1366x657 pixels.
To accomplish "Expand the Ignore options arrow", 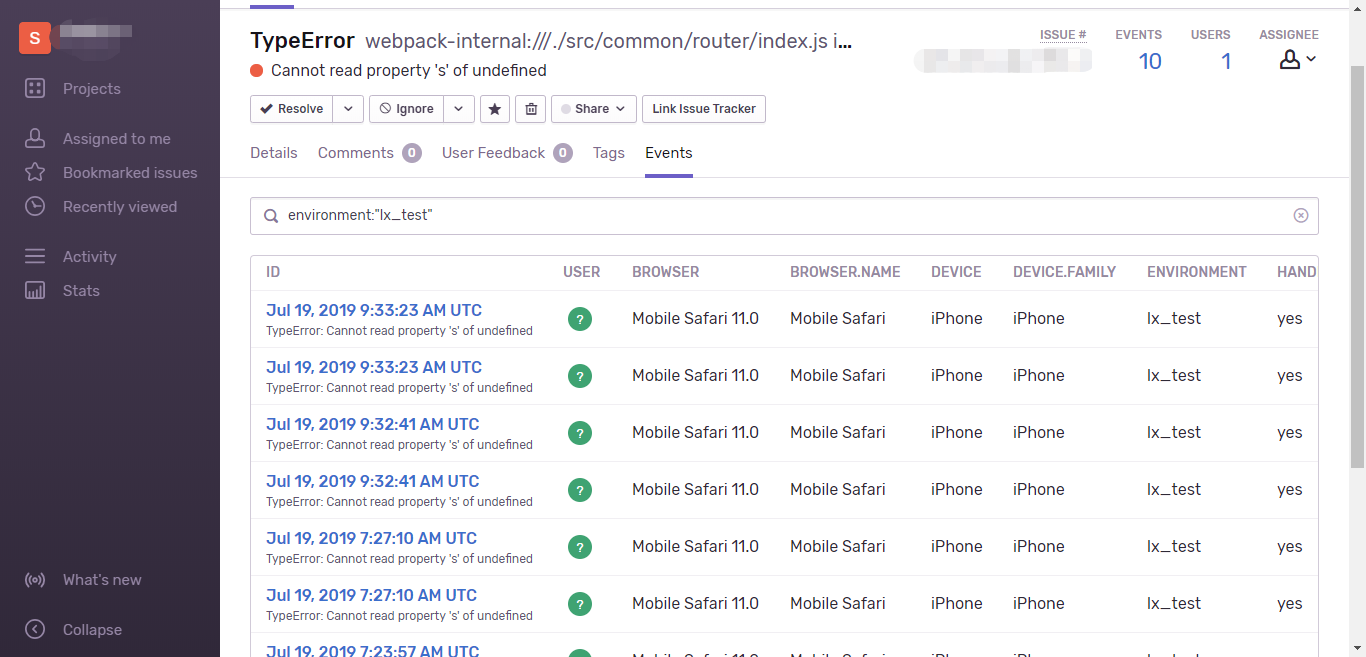I will (458, 109).
